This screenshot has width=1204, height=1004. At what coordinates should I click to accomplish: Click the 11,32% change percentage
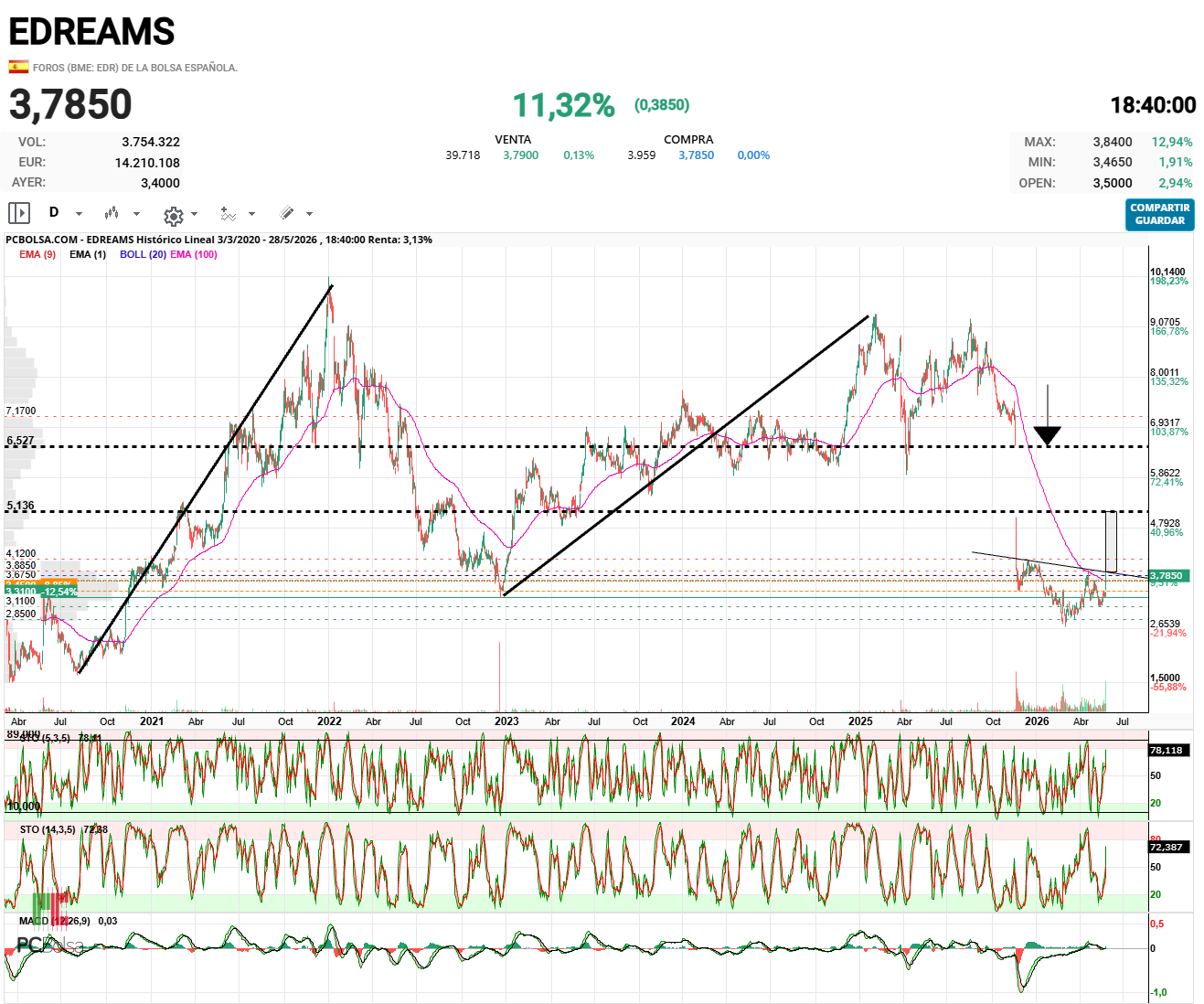[x=563, y=105]
